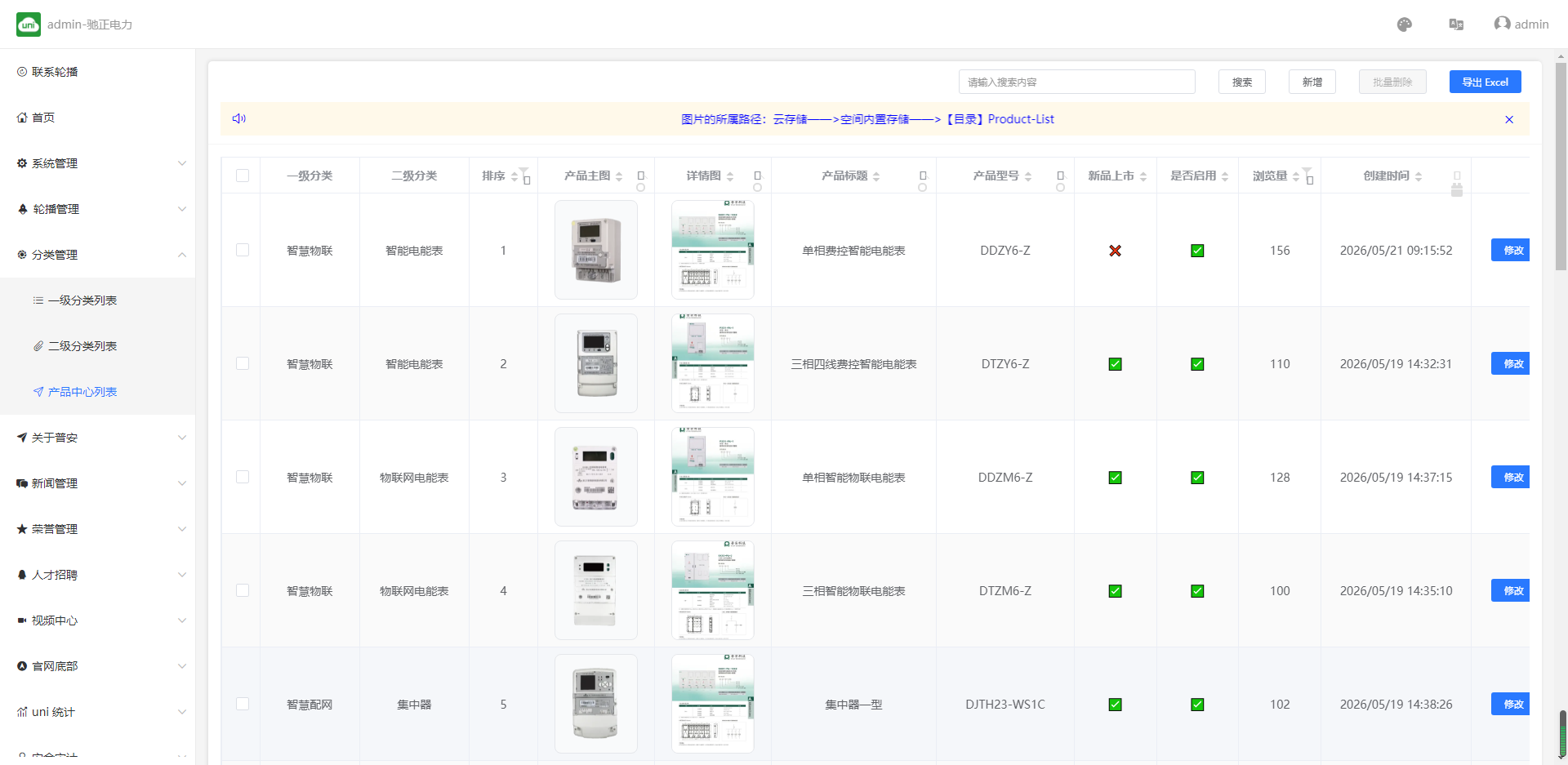Open detail image thumbnail of DTZM6-Z
Screen dimensions: 1568x765
[x=713, y=590]
